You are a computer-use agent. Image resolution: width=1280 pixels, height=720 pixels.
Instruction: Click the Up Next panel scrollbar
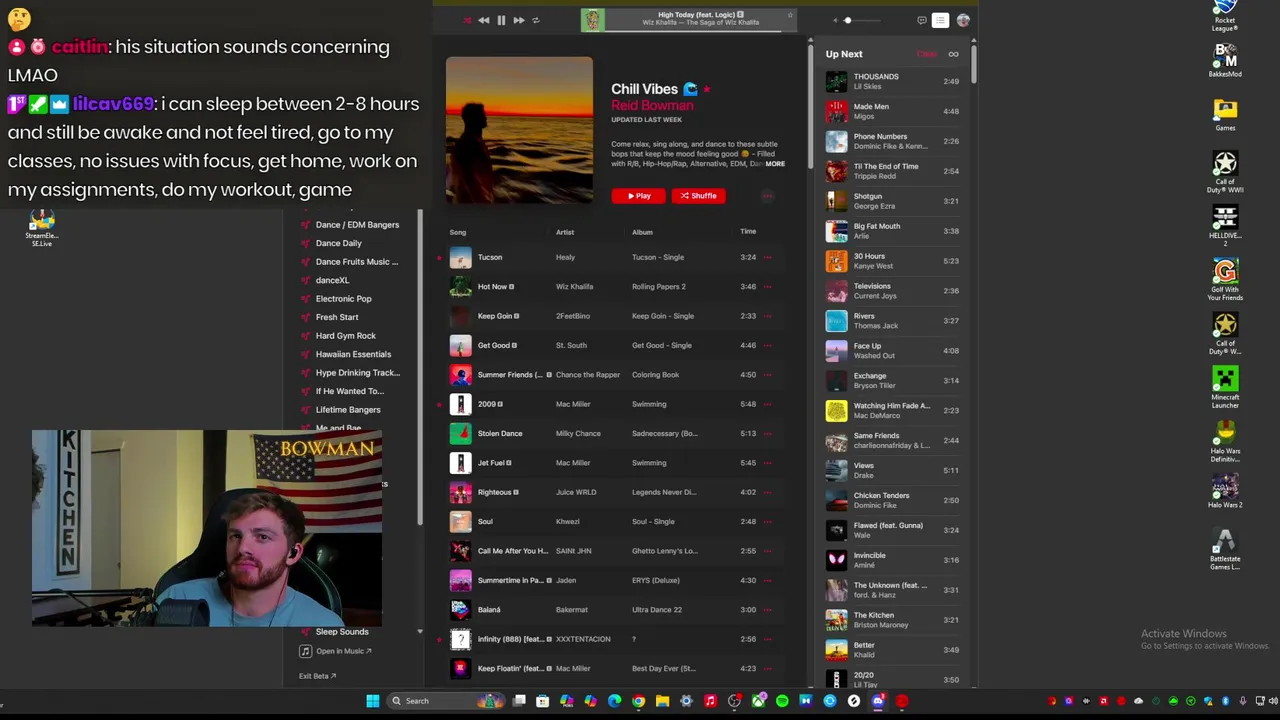pyautogui.click(x=972, y=65)
